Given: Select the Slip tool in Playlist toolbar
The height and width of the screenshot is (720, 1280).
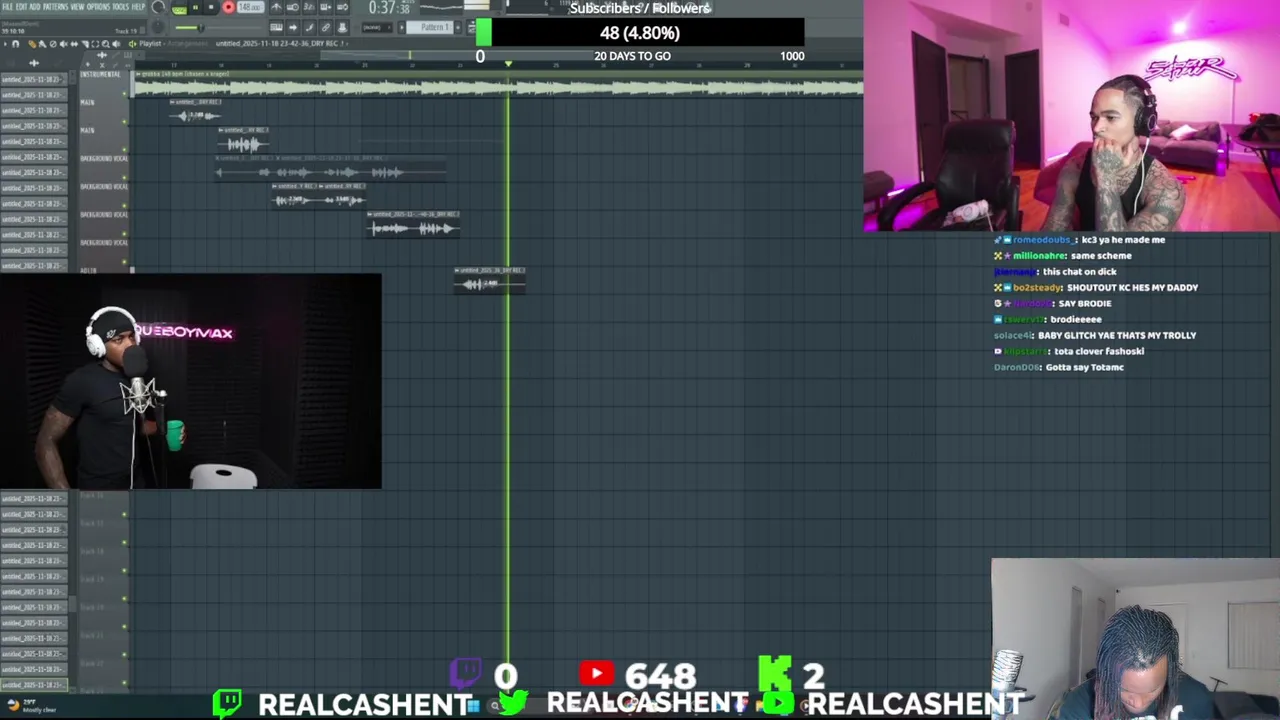Looking at the screenshot, I should [x=74, y=44].
